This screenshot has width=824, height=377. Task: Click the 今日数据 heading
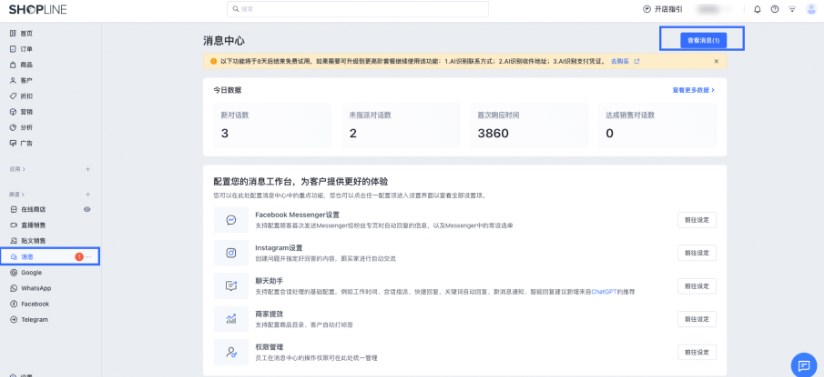(x=228, y=90)
